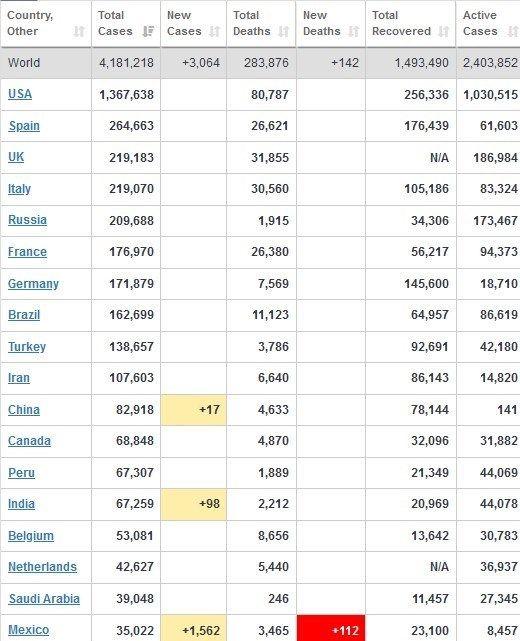
Task: Select the Netherlands link
Action: [x=43, y=567]
